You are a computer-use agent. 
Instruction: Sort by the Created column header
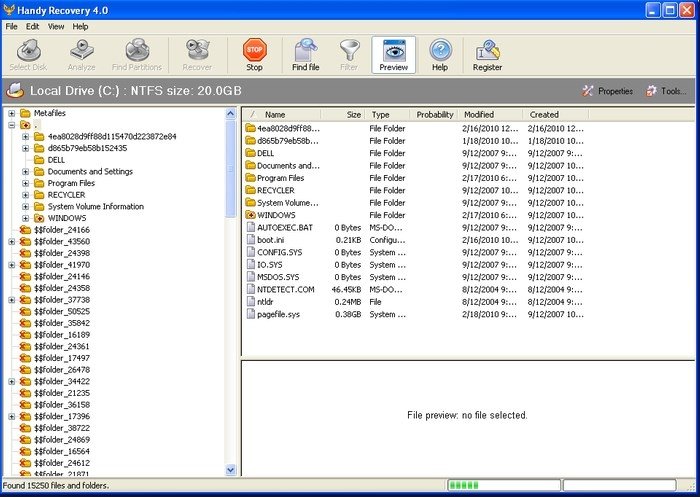555,115
